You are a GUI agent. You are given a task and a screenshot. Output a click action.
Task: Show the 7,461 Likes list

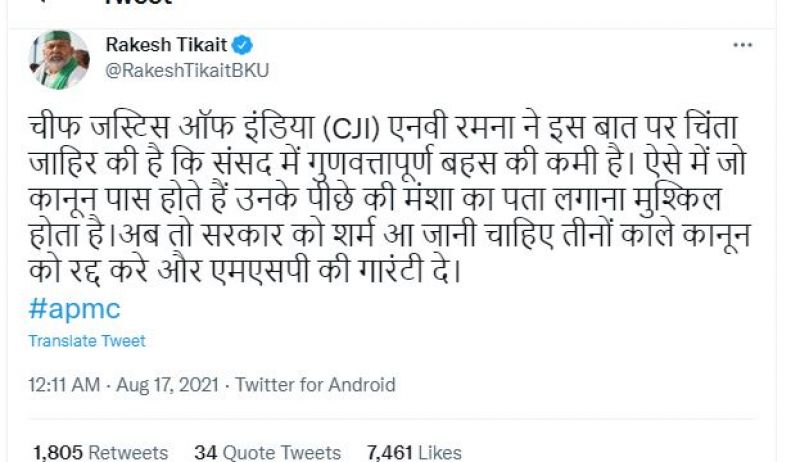[414, 453]
